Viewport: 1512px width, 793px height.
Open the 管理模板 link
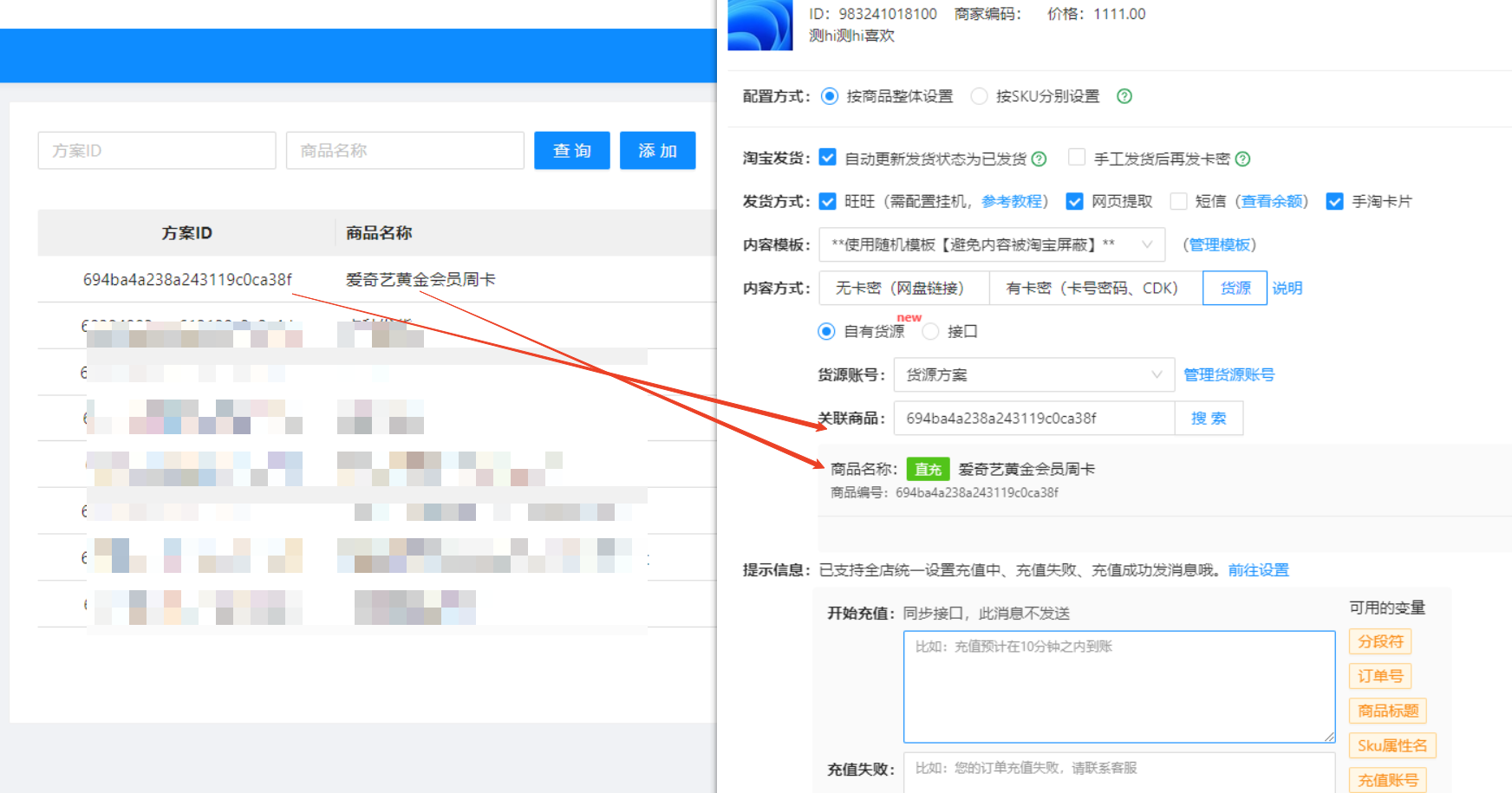(x=1220, y=244)
